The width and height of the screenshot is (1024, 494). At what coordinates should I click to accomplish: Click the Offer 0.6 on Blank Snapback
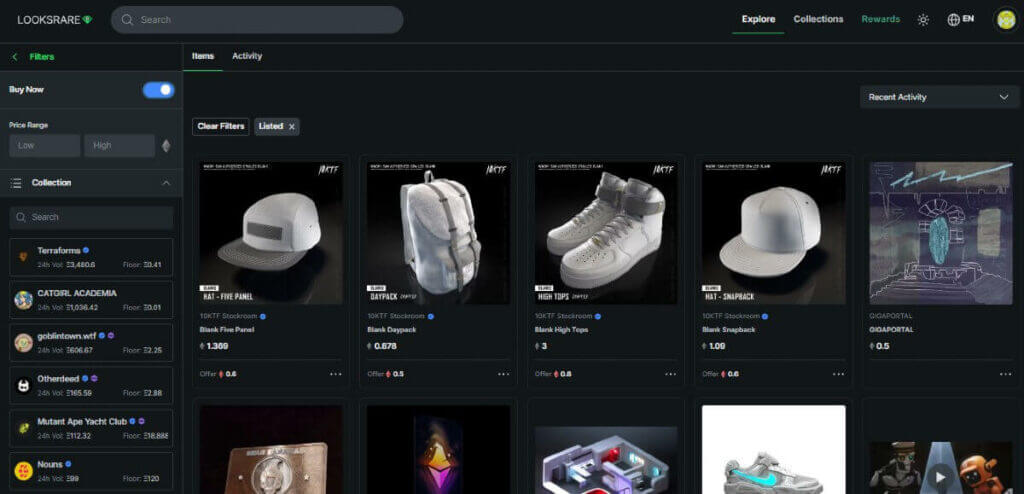720,374
